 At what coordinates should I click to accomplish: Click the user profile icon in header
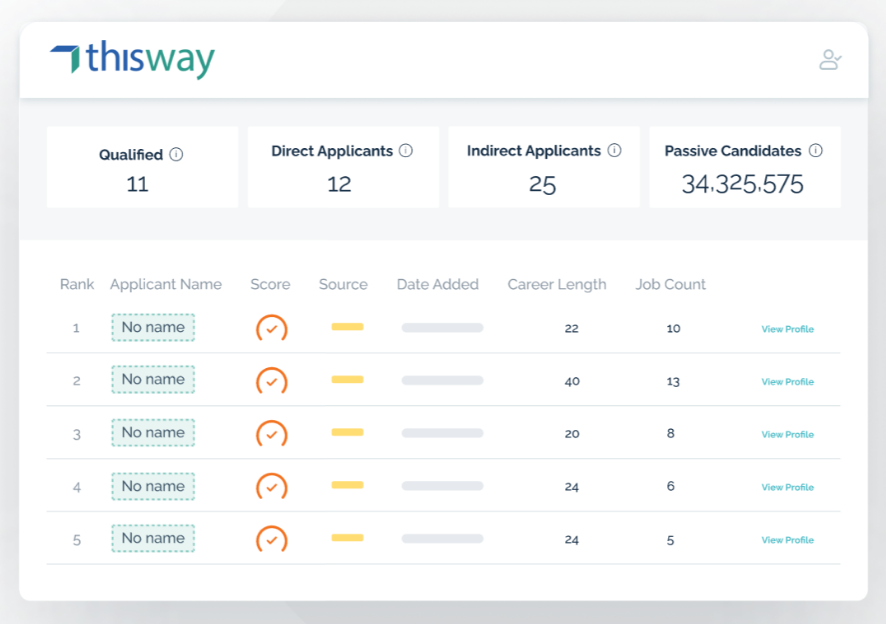(829, 60)
